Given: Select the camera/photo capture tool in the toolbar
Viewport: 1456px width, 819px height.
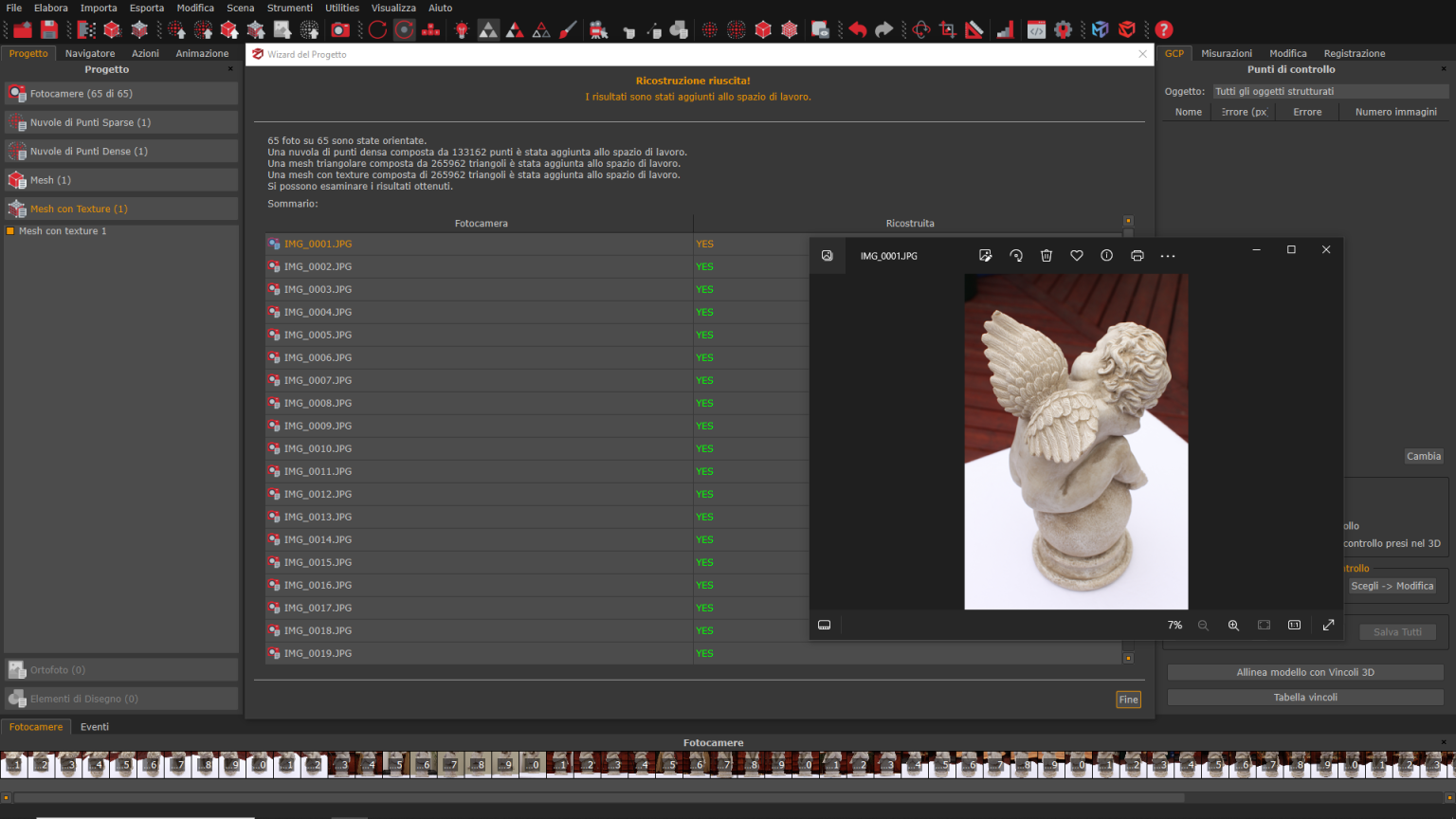Looking at the screenshot, I should 341,29.
